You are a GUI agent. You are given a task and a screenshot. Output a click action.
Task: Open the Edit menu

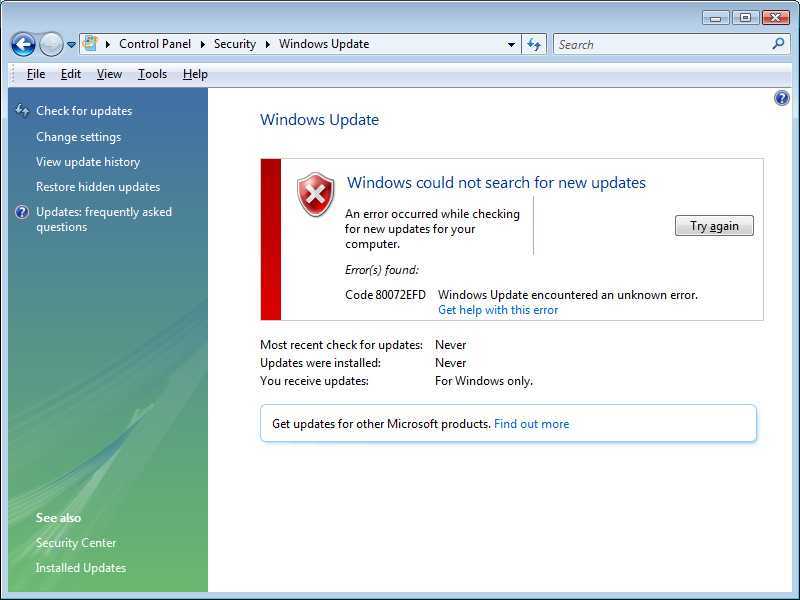click(x=71, y=74)
